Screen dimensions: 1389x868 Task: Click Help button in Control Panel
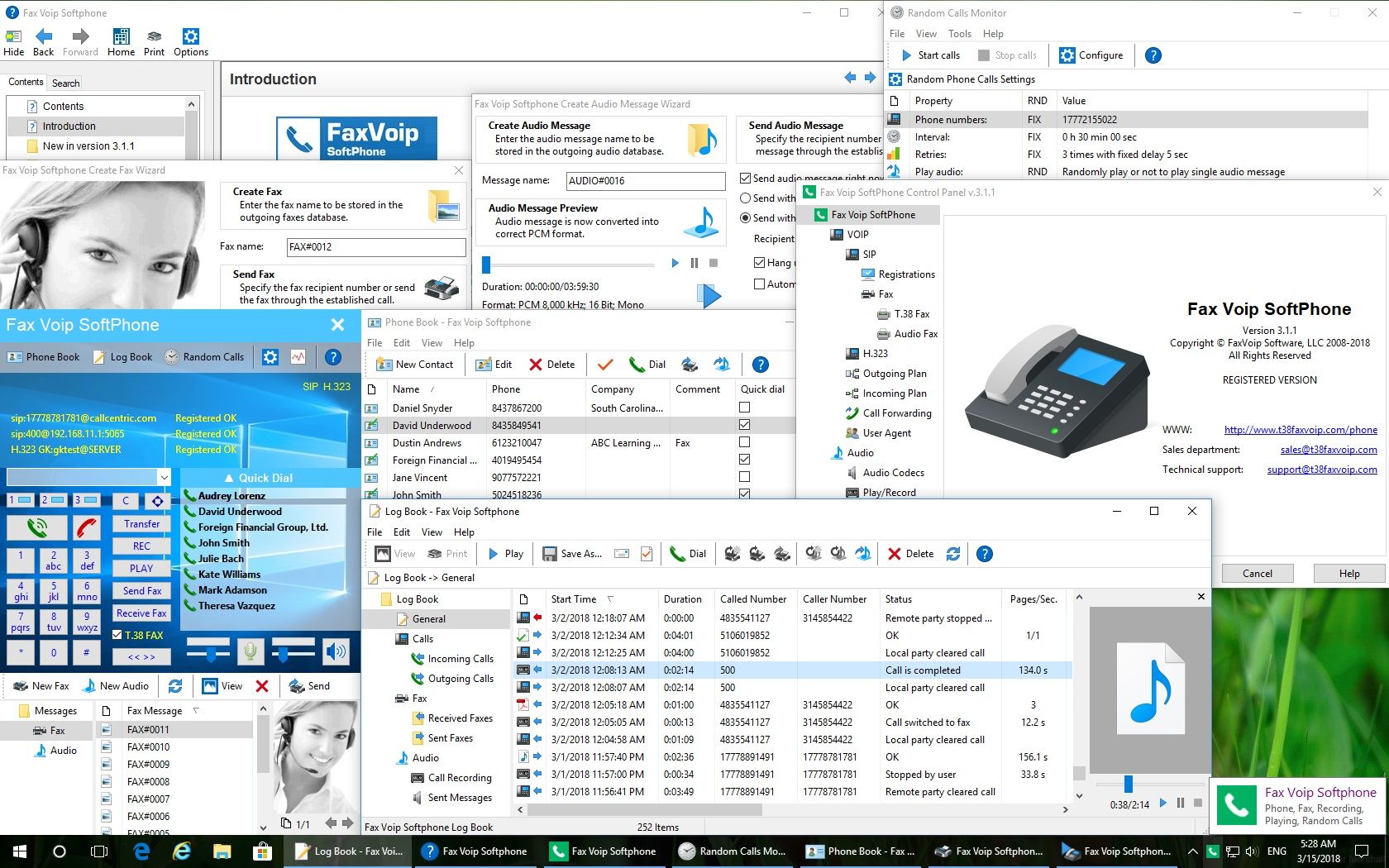tap(1349, 573)
